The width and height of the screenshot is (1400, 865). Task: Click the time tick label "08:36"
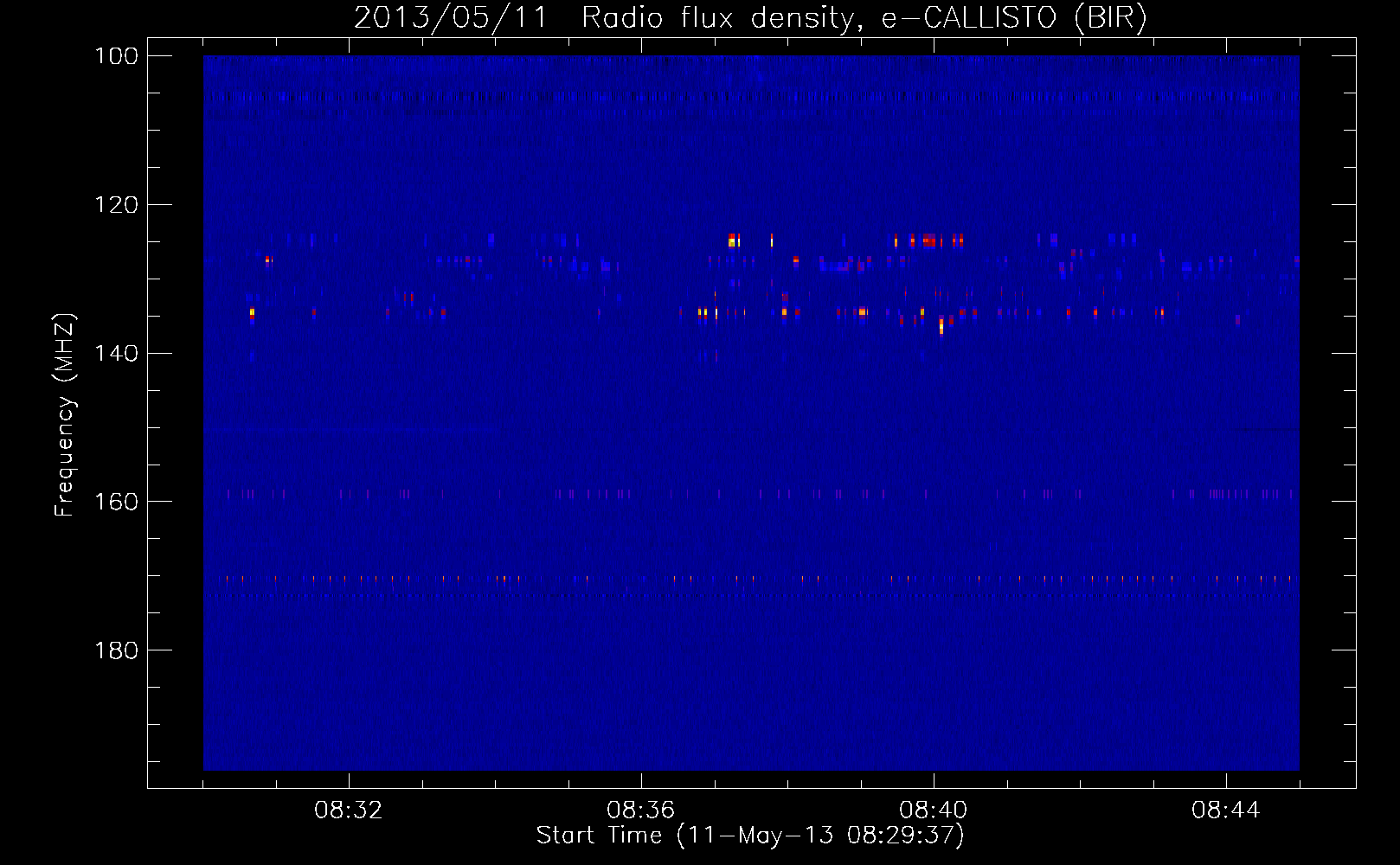[x=641, y=811]
